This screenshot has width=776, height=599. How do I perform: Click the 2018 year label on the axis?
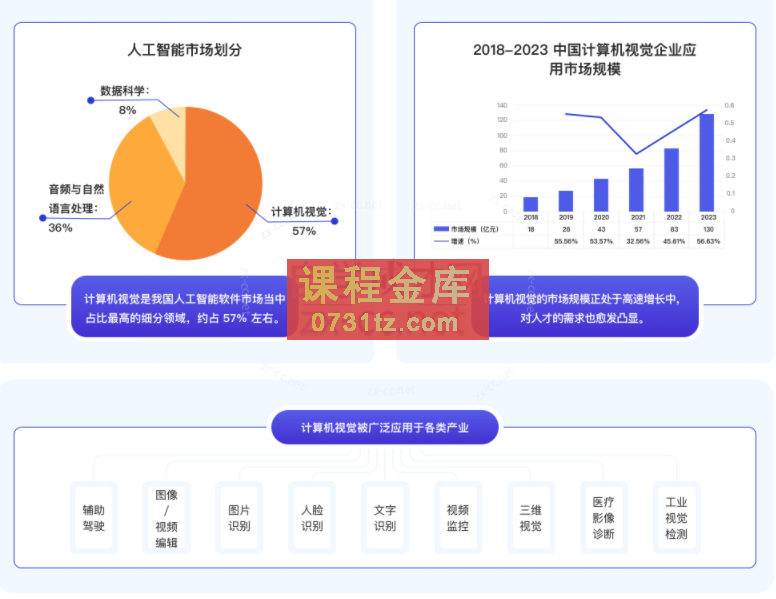tap(531, 217)
